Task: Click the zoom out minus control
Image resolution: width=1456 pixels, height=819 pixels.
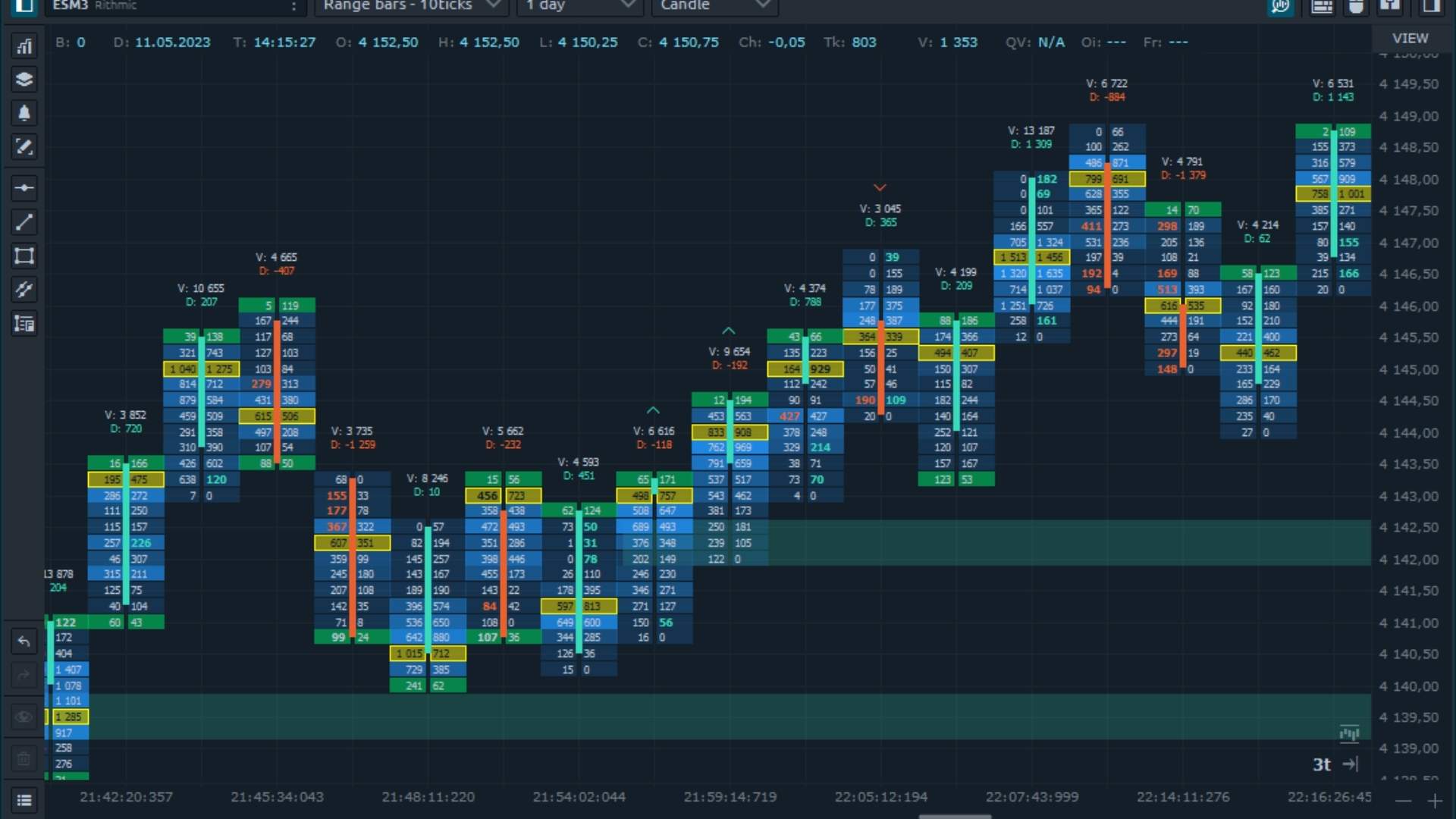Action: (1403, 800)
